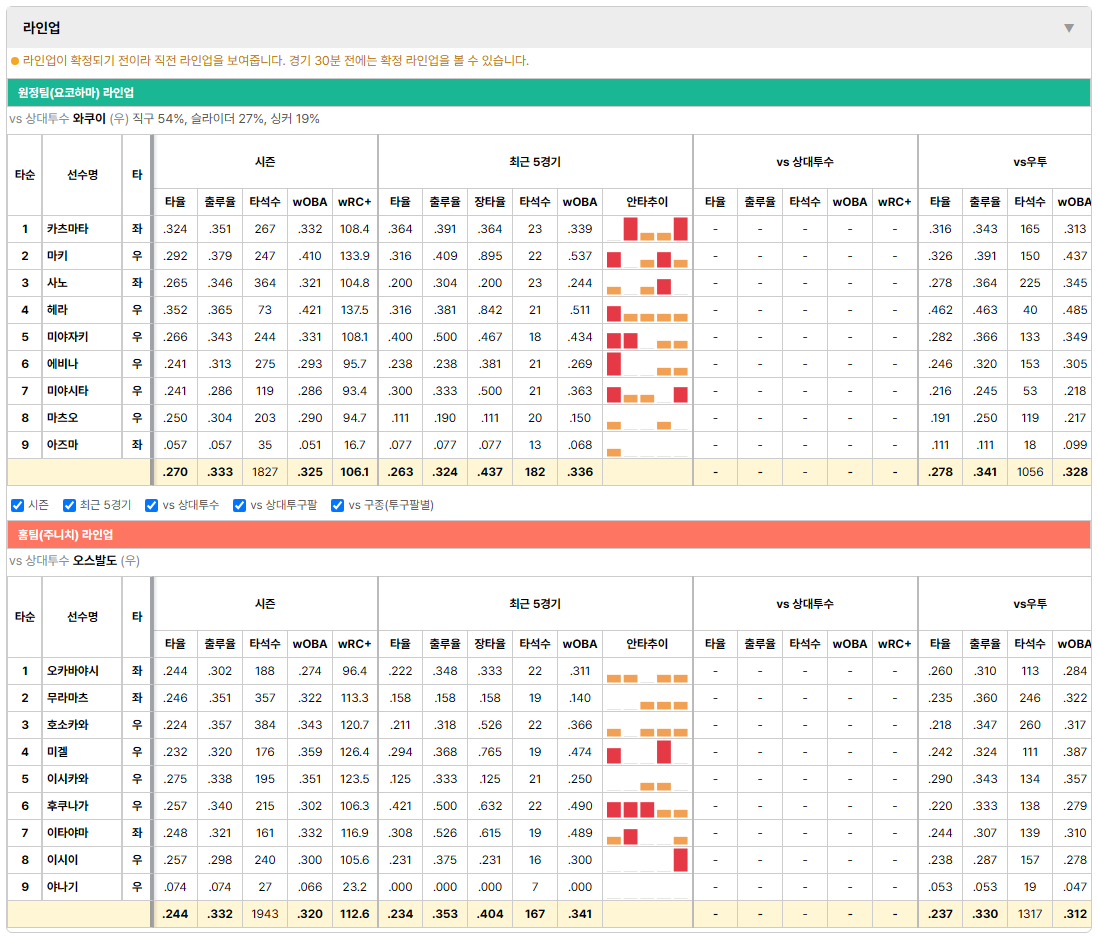1098x939 pixels.
Task: Uncheck the 최근 5경기 checkbox
Action: coord(69,506)
